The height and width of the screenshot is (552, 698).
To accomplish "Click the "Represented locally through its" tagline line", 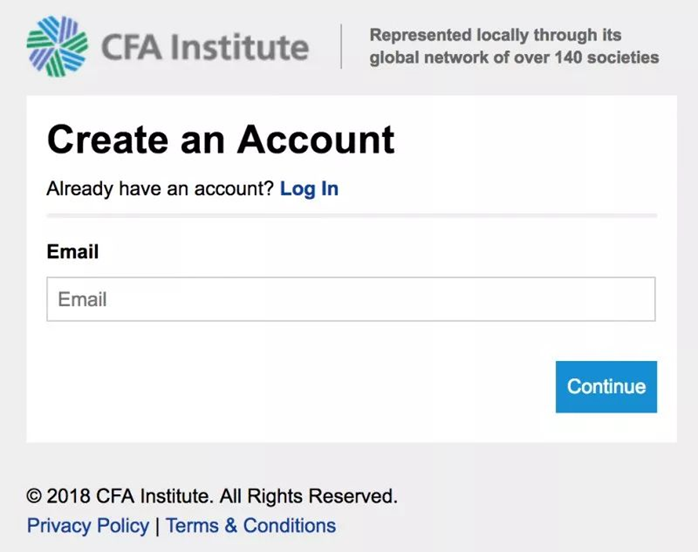I will (x=495, y=35).
